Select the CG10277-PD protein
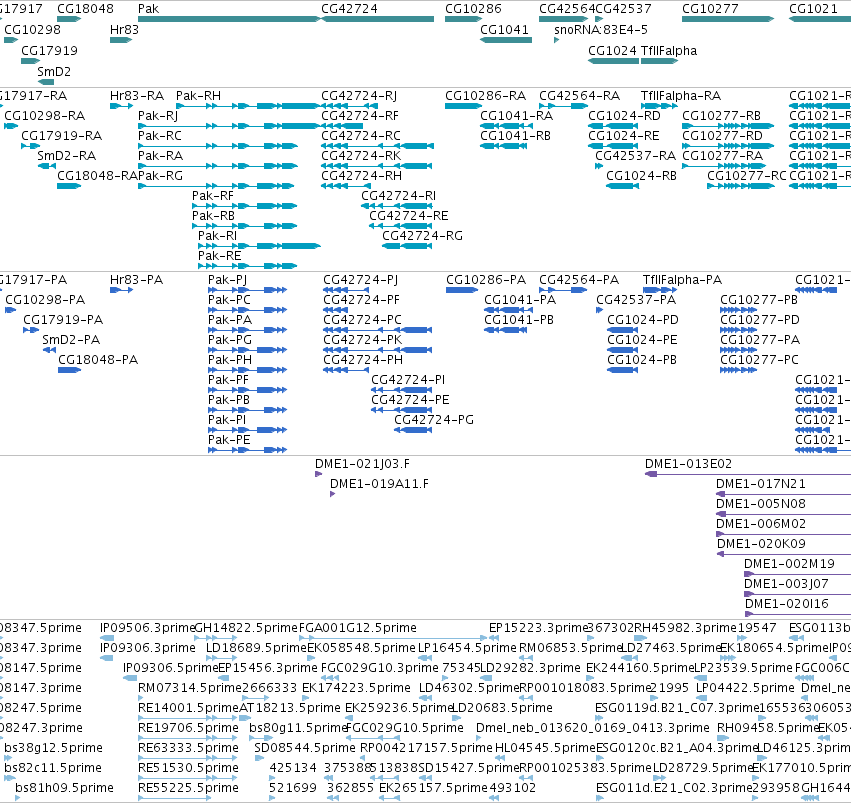Viewport: 851px width, 803px height. click(738, 330)
